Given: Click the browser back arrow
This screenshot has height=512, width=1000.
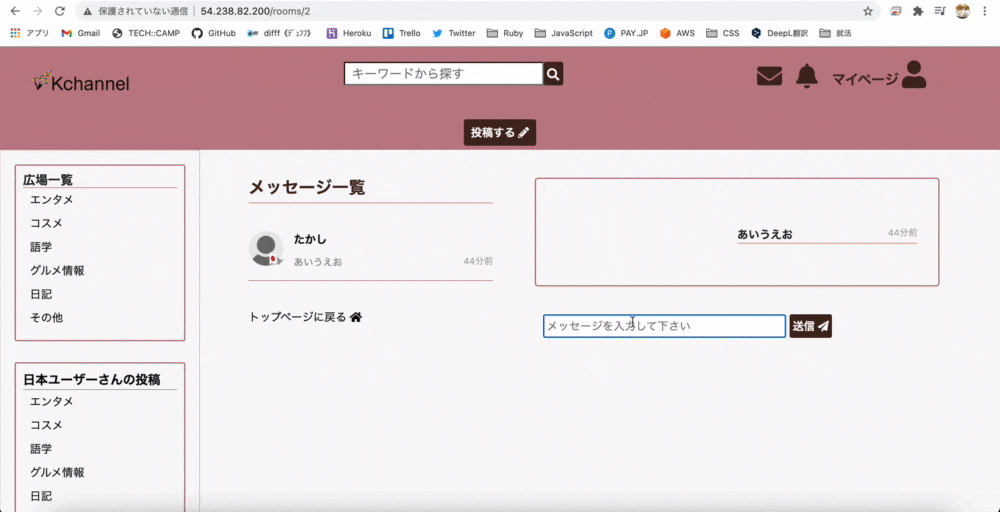Looking at the screenshot, I should tap(15, 11).
